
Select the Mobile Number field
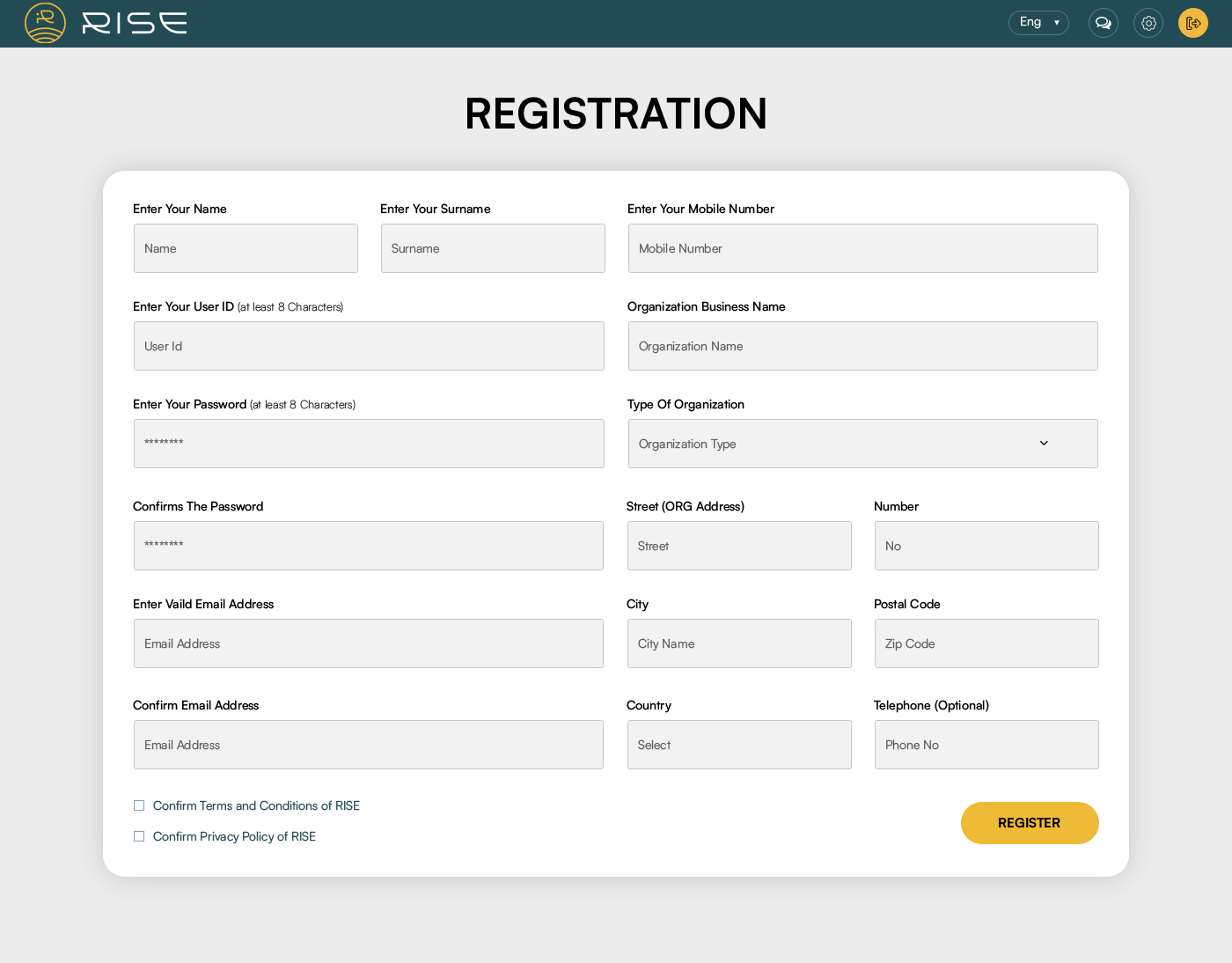pos(862,248)
